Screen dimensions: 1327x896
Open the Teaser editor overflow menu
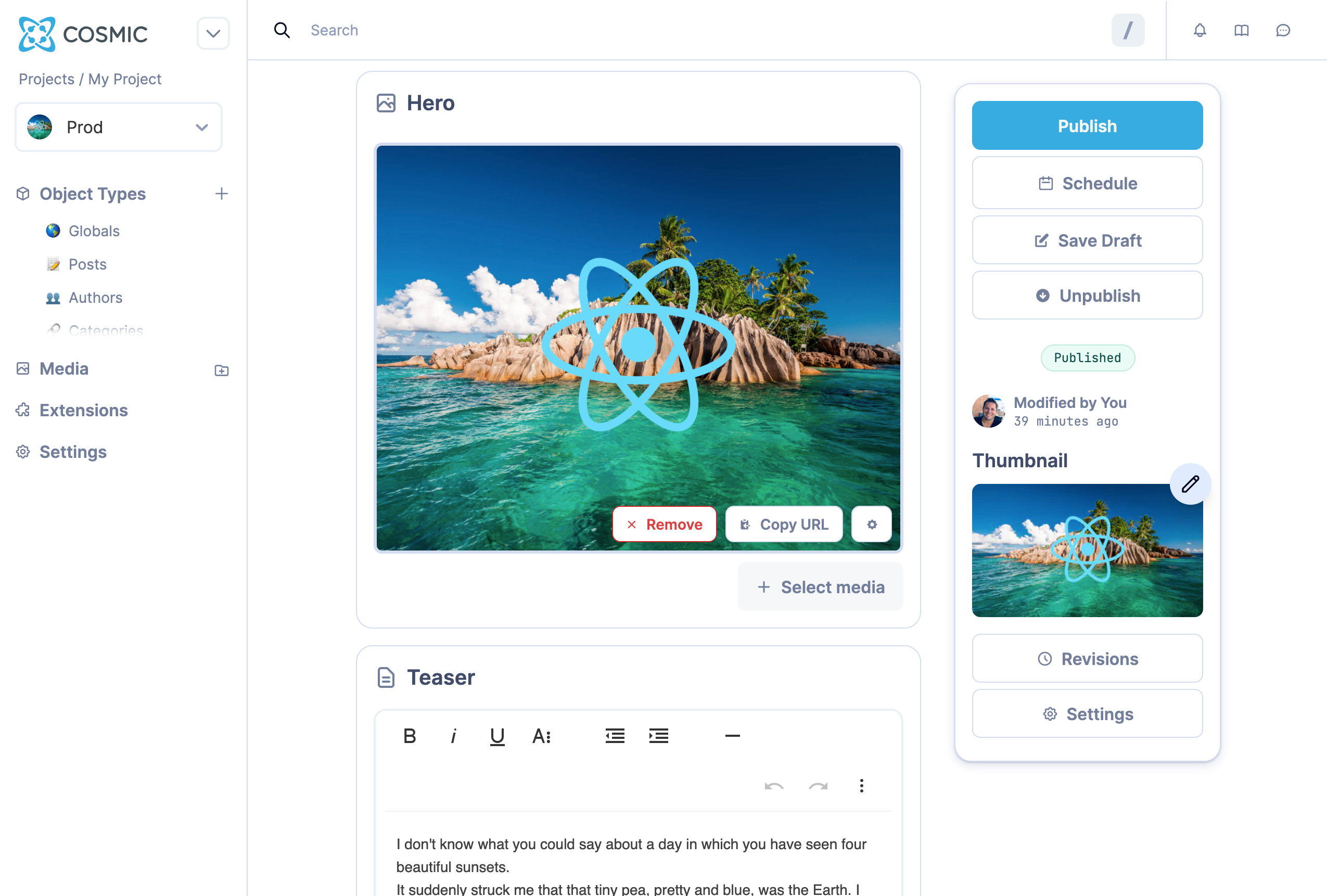coord(862,786)
